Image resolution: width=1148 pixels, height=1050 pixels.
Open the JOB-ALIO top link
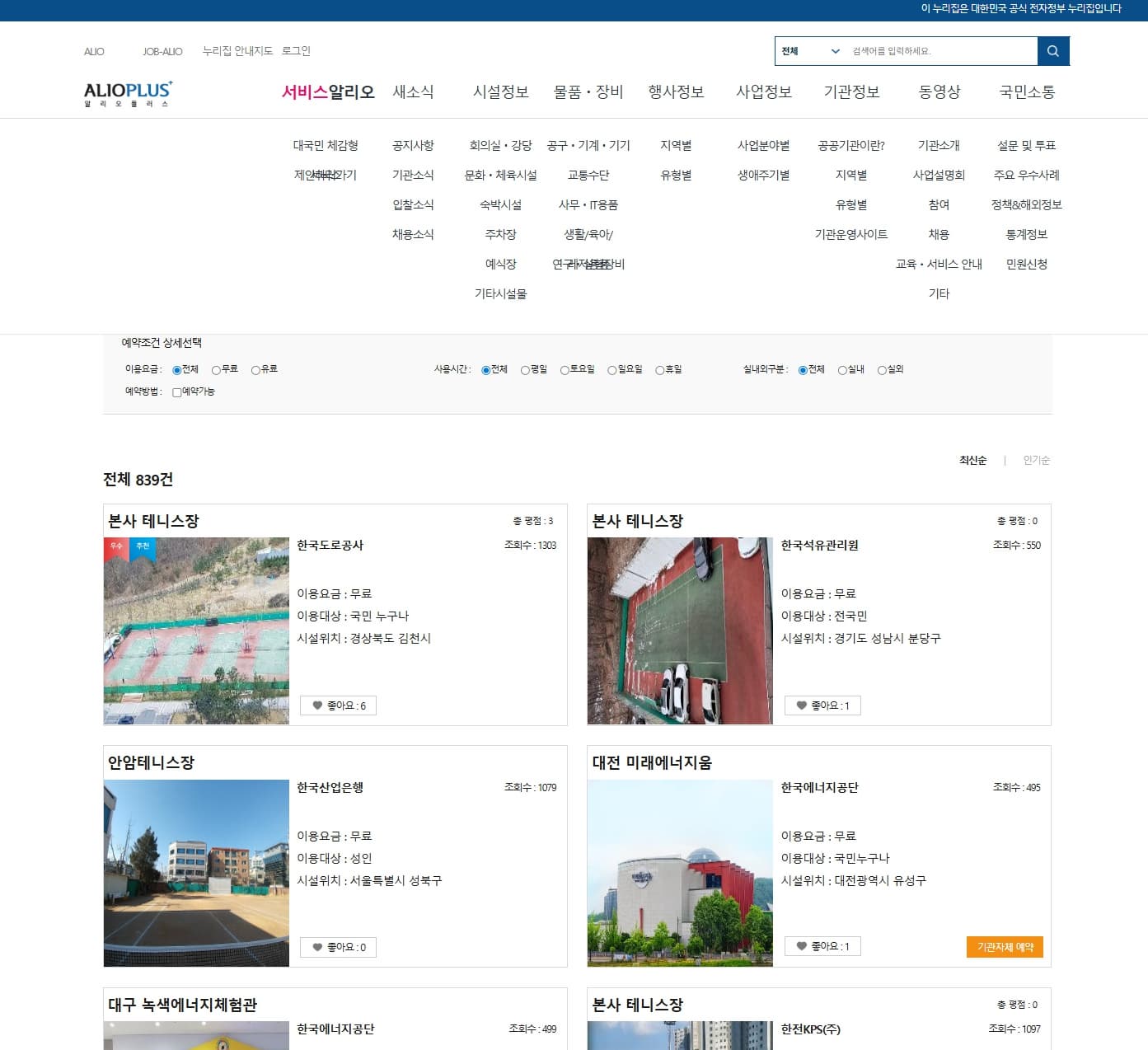pyautogui.click(x=162, y=51)
